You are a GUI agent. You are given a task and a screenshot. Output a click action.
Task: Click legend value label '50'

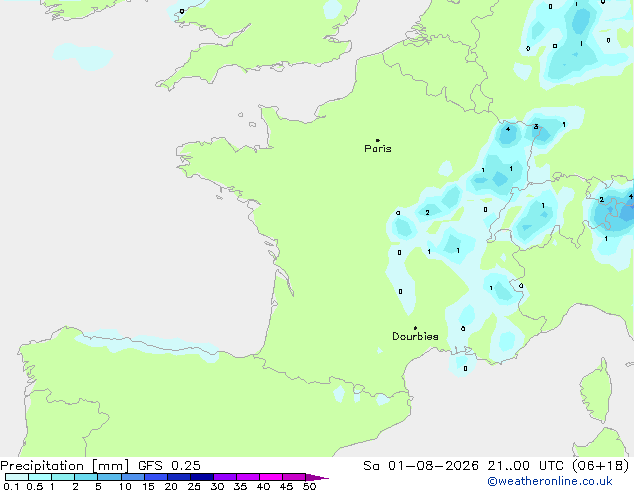pos(310,486)
